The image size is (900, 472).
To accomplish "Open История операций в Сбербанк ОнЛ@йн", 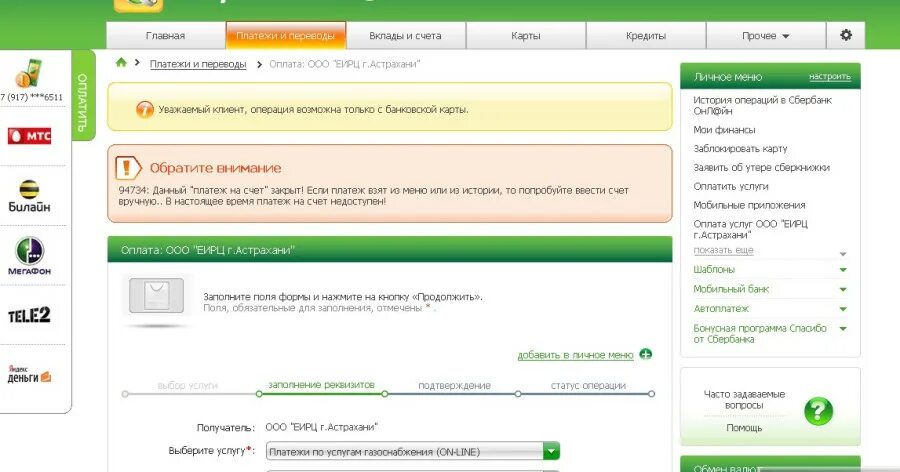I will click(x=762, y=105).
